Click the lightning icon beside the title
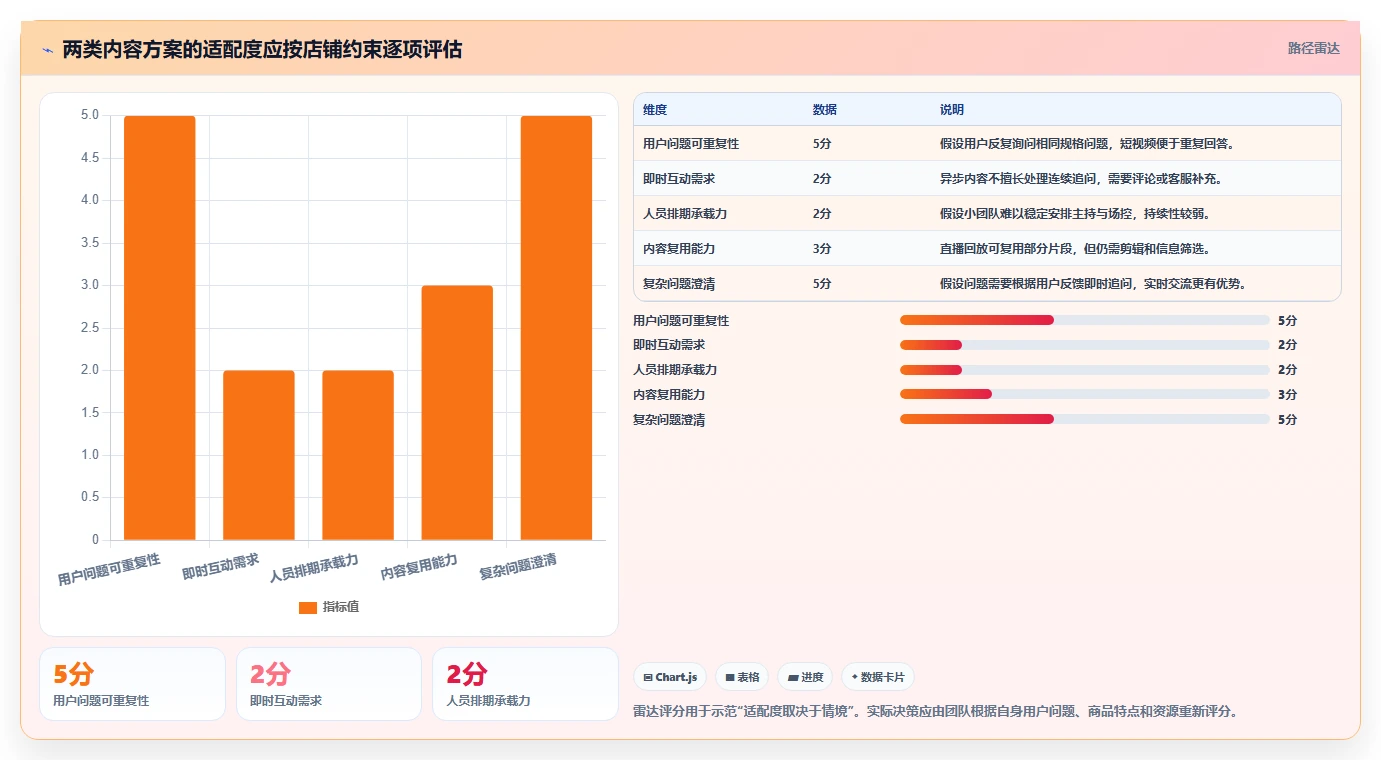 click(x=47, y=50)
